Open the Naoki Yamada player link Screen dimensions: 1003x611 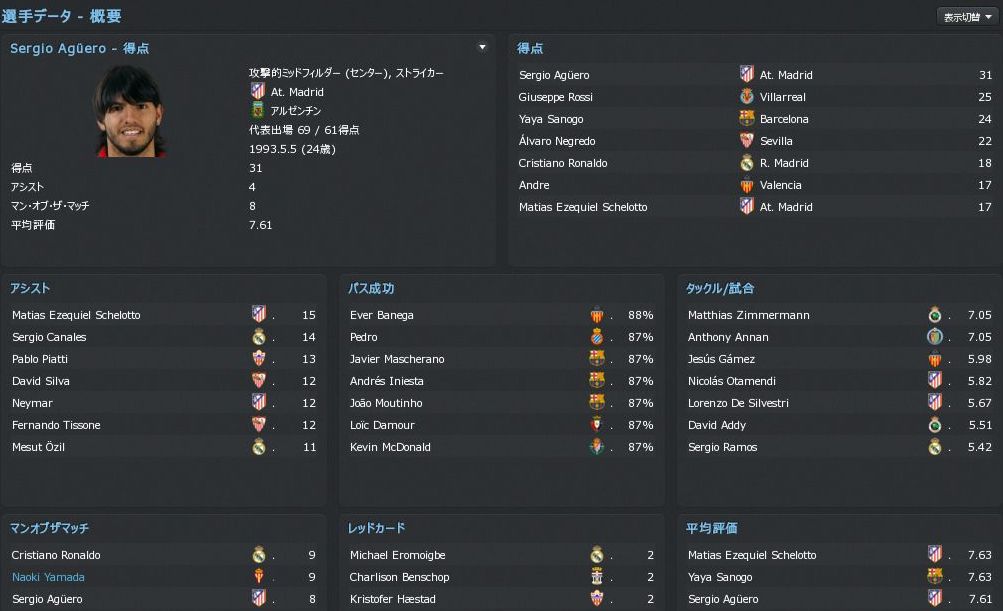coord(48,577)
